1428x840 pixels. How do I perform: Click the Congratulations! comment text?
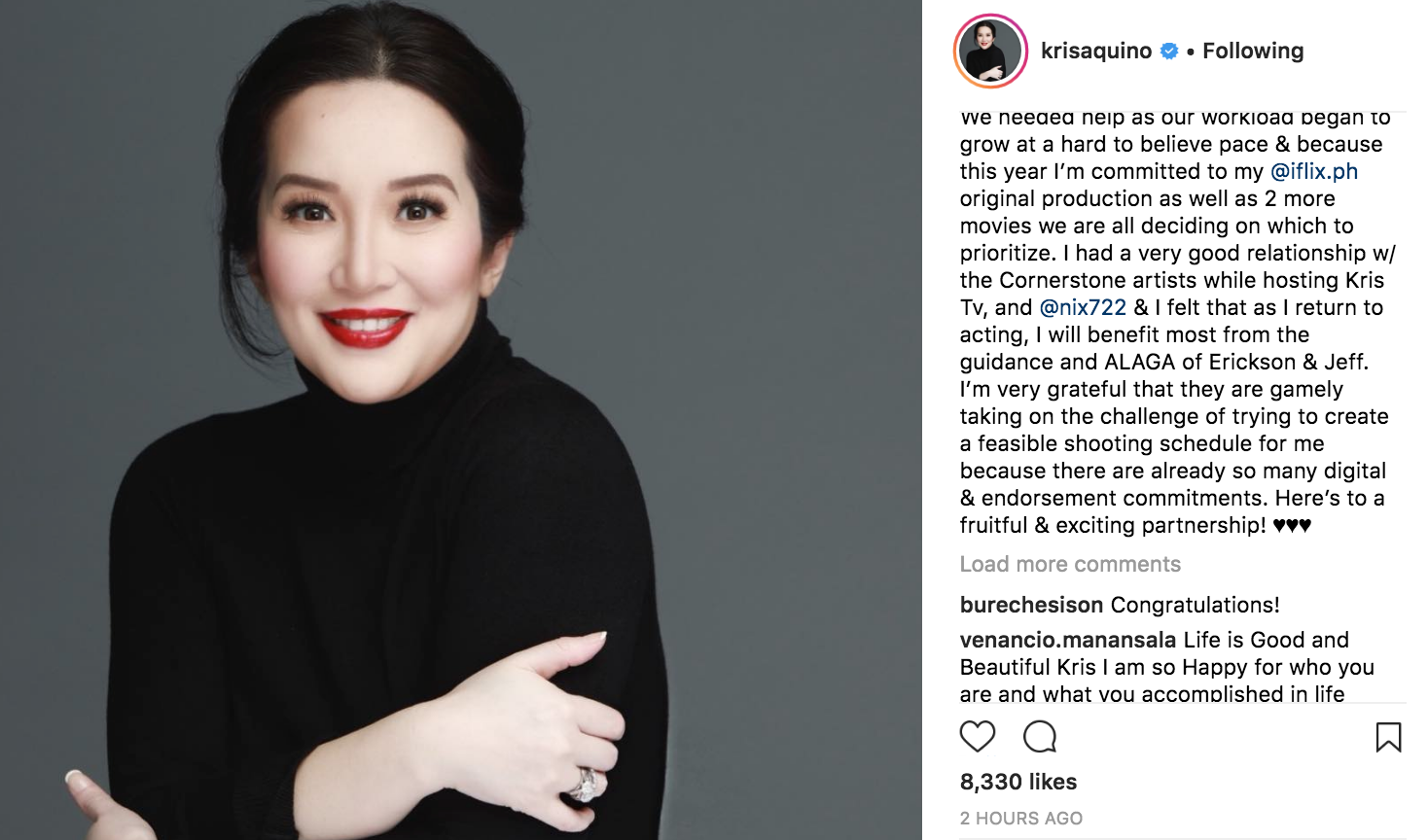1196,605
